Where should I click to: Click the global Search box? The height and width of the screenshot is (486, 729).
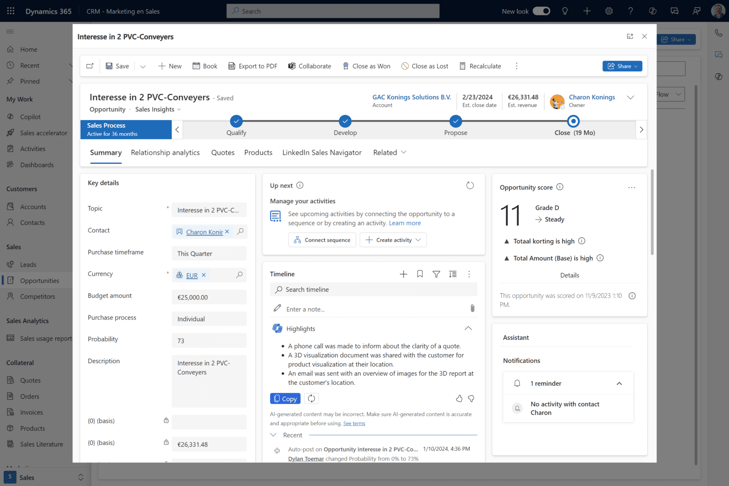coord(333,11)
